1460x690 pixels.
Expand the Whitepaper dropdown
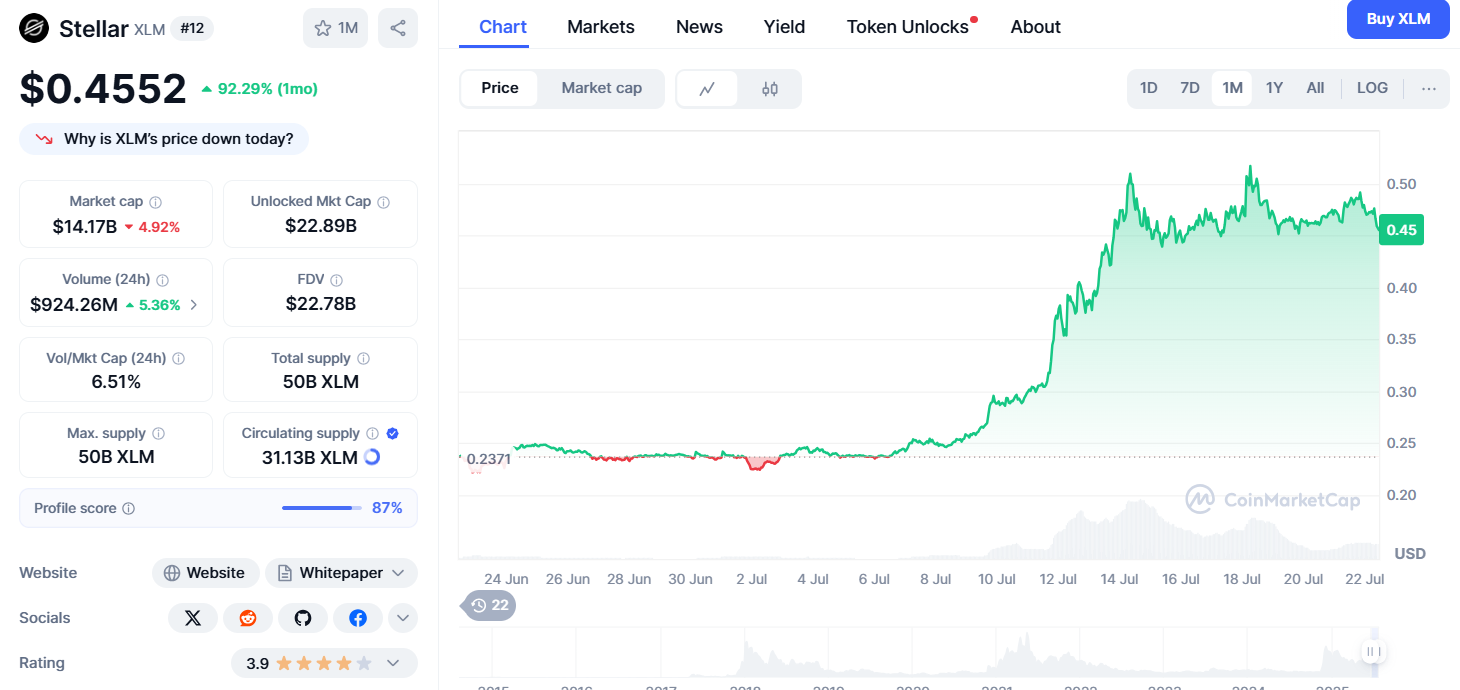[398, 573]
